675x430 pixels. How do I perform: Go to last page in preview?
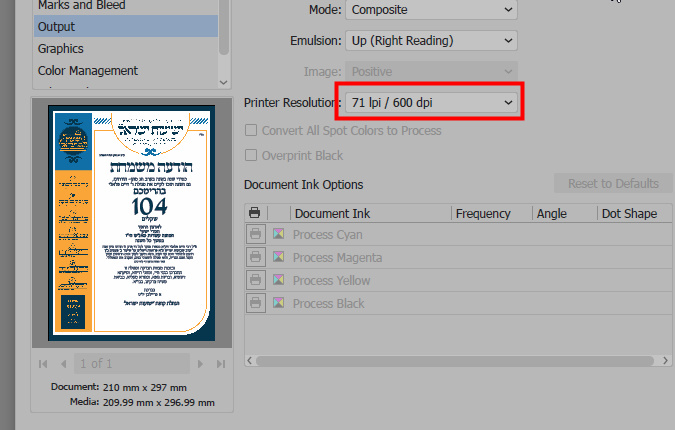[x=221, y=364]
